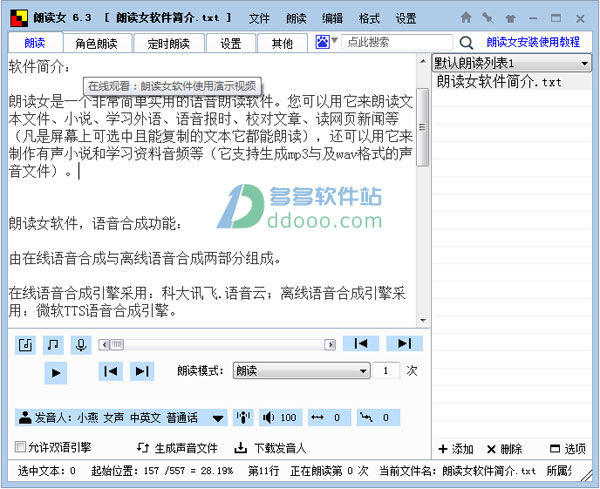The image size is (600, 489).
Task: Adjust volume 100 speaker icon
Action: 268,417
